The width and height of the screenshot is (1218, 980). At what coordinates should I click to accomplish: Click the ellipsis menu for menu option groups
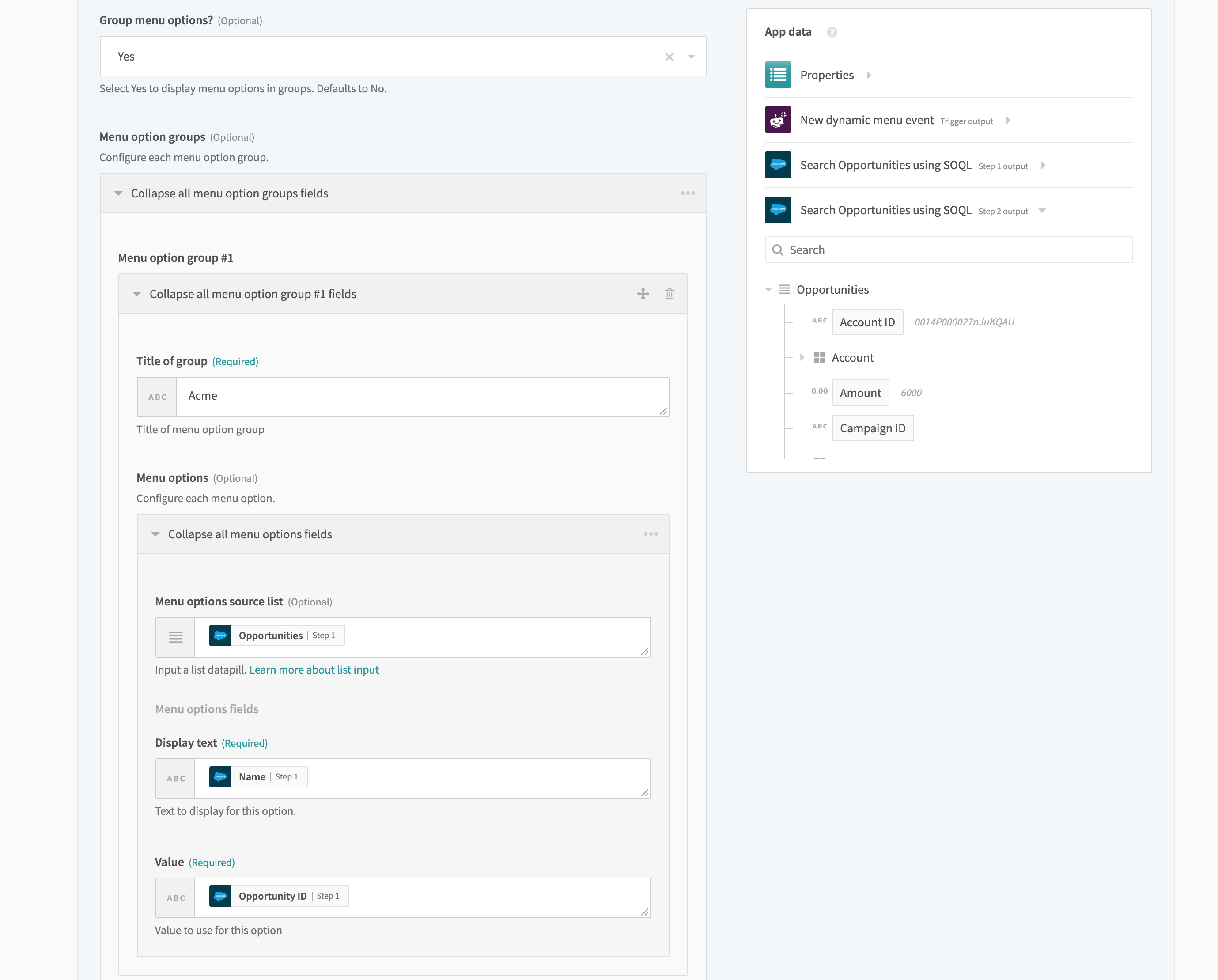tap(688, 193)
